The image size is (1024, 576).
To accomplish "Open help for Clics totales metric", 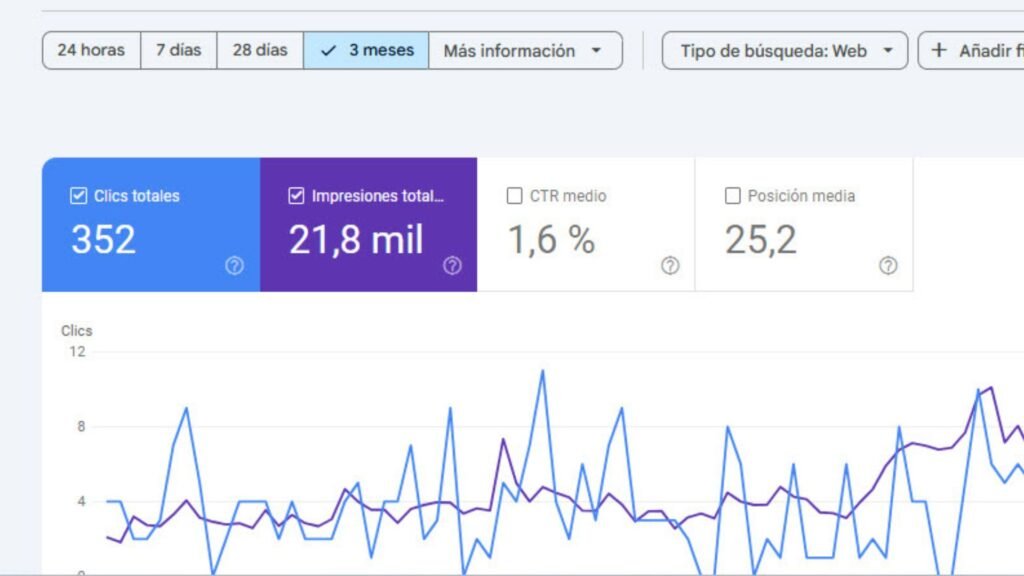I will point(234,266).
